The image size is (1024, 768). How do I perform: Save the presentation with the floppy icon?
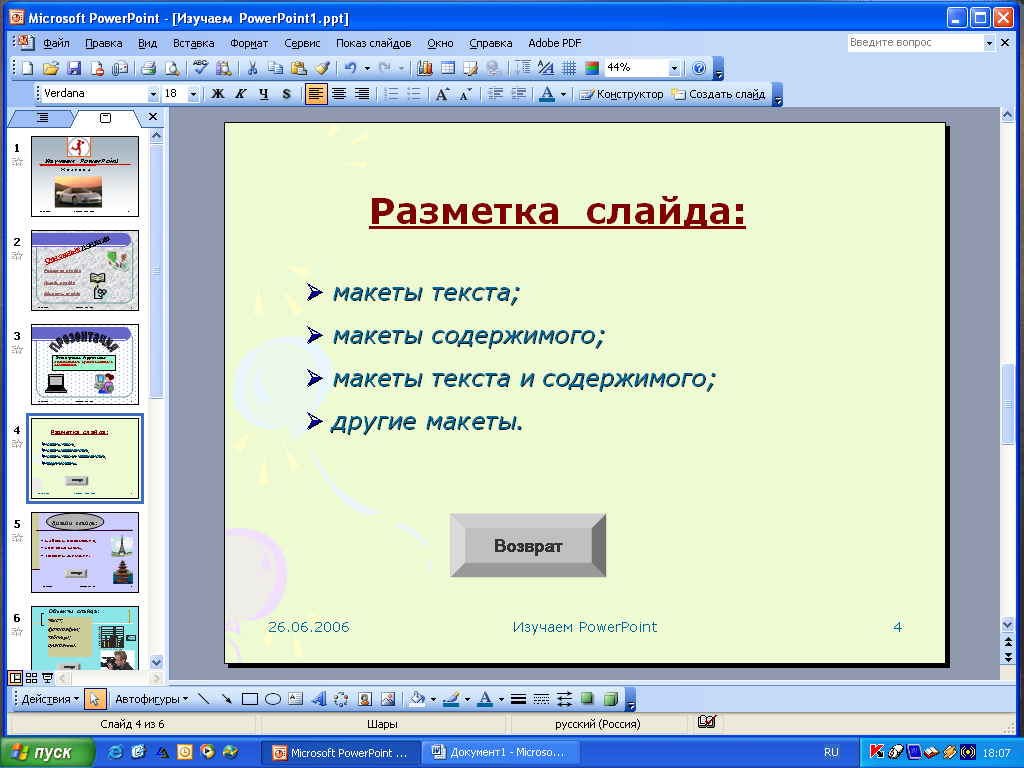74,68
